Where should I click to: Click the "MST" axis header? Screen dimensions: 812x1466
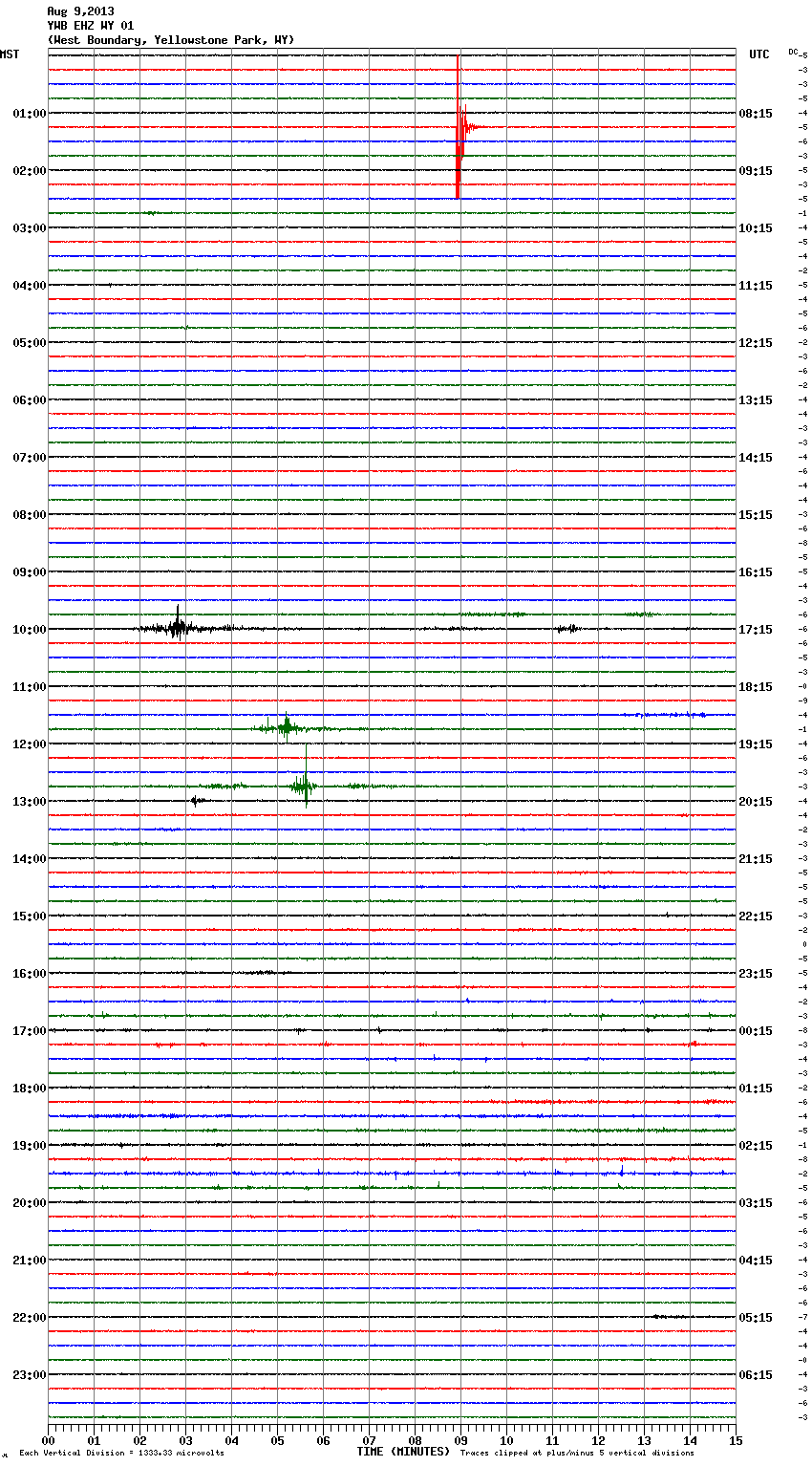(10, 54)
